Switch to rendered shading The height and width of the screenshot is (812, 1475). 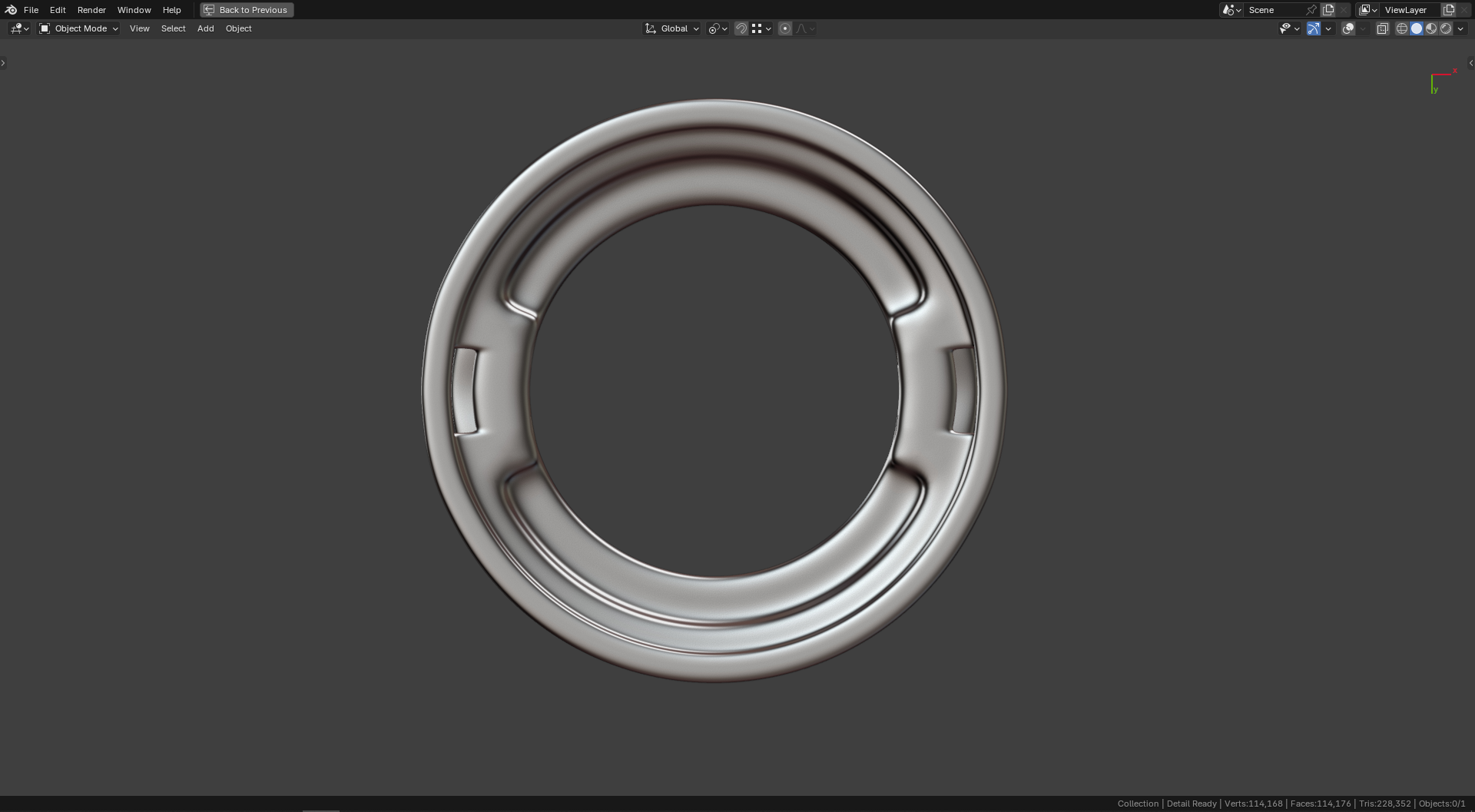(1446, 28)
